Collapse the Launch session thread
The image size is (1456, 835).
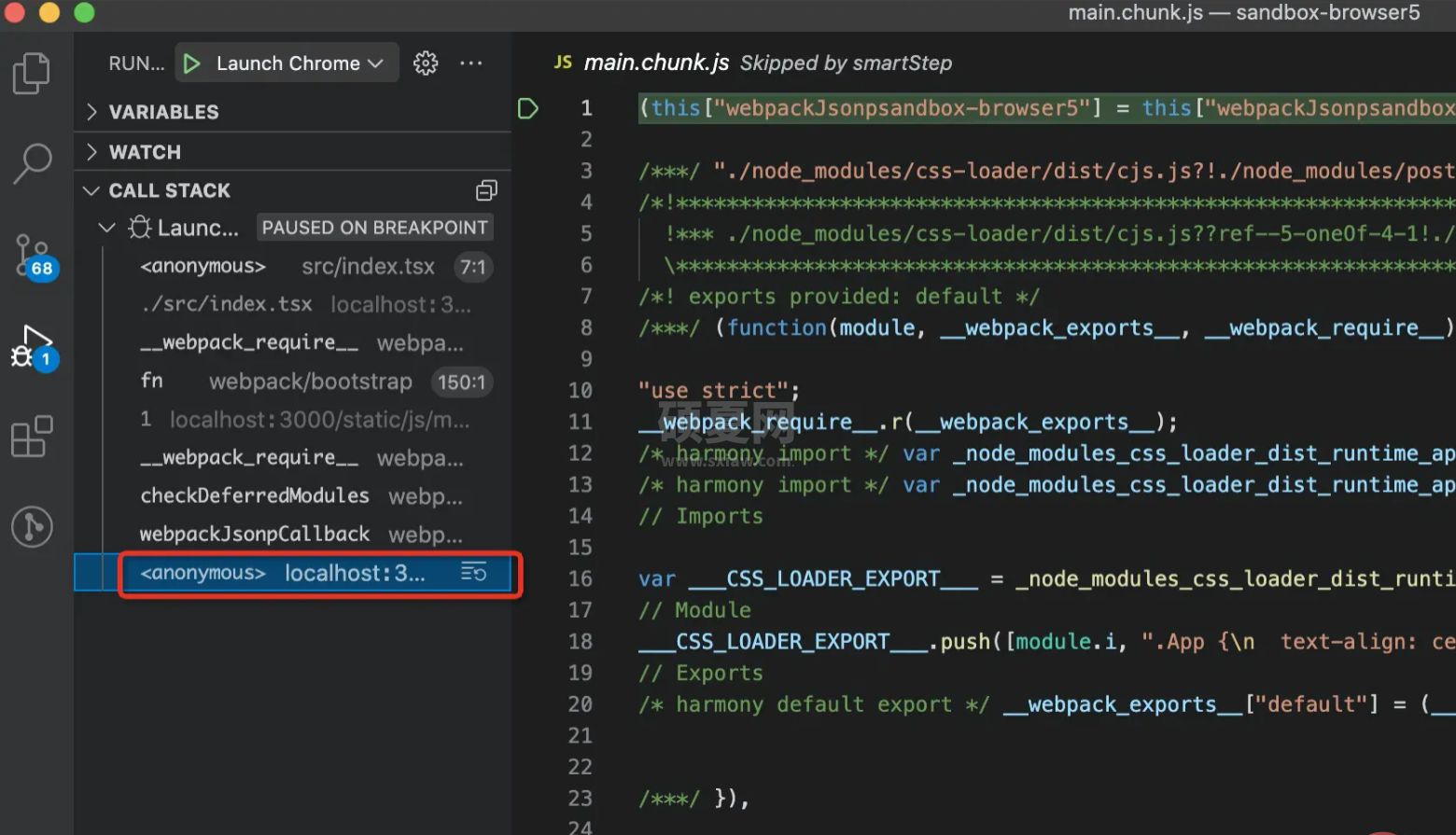pyautogui.click(x=107, y=228)
